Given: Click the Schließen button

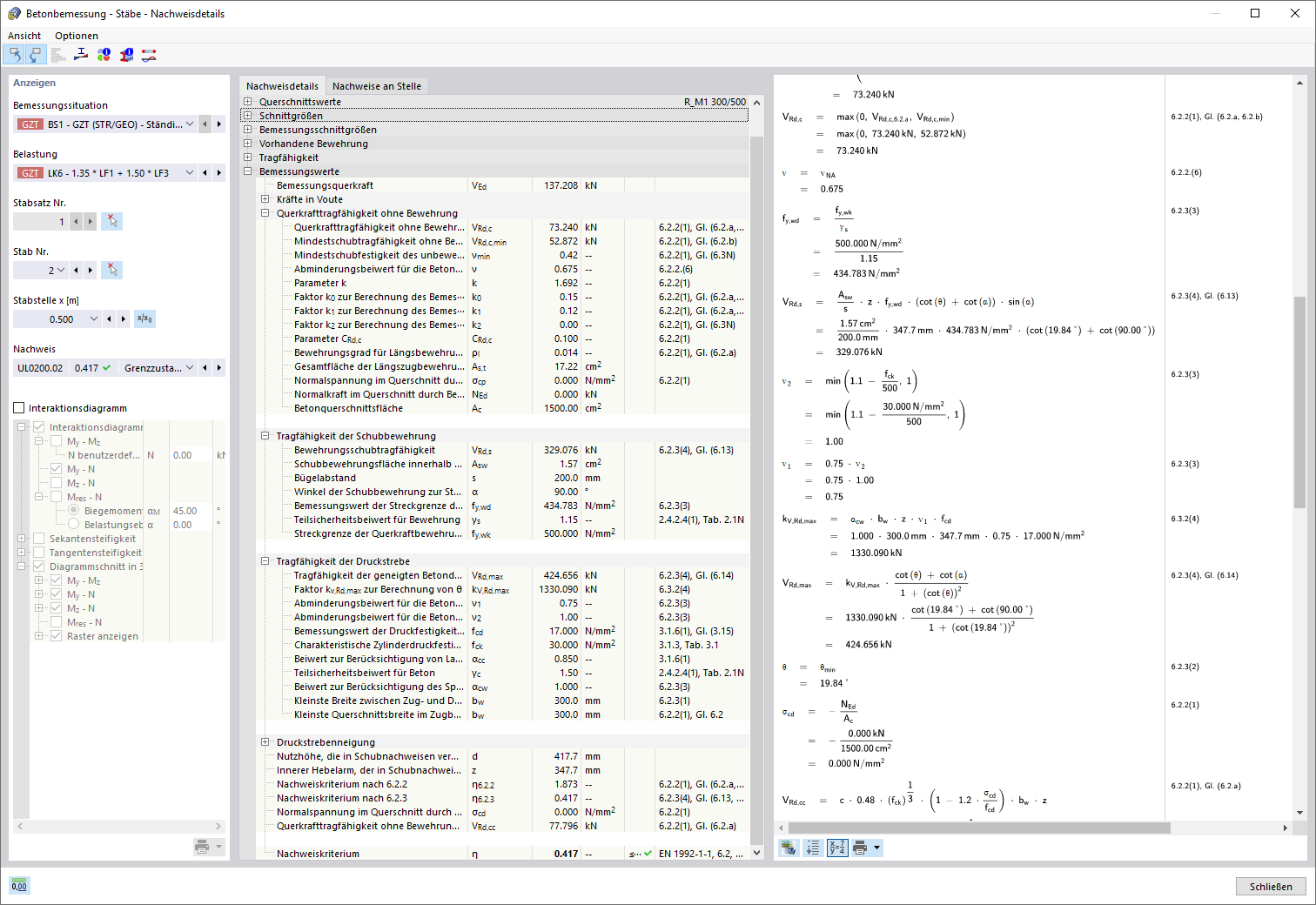Looking at the screenshot, I should coord(1271,886).
